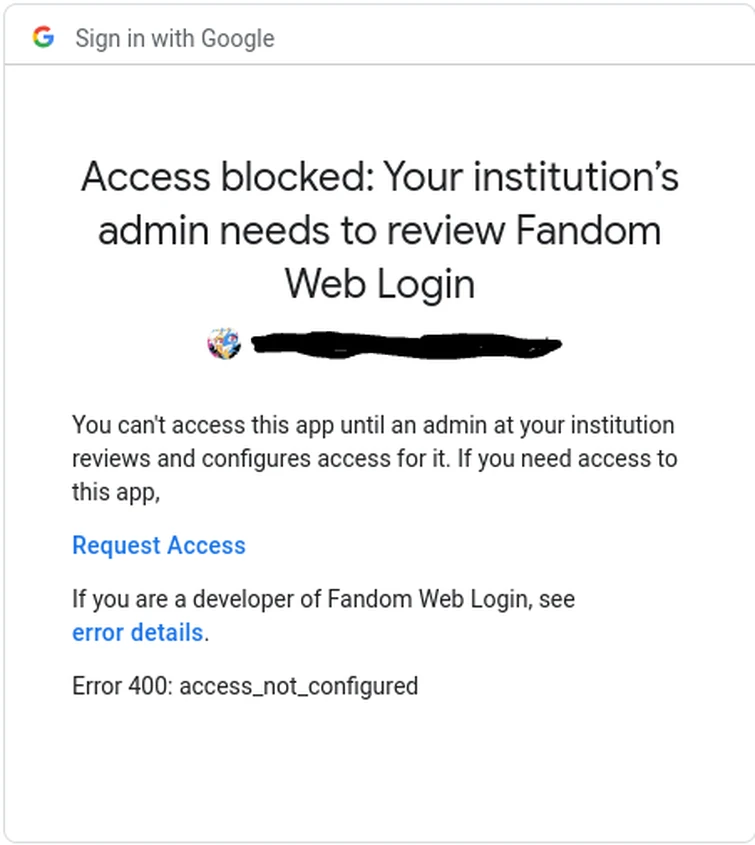Click the Google "G" logo

[42, 38]
